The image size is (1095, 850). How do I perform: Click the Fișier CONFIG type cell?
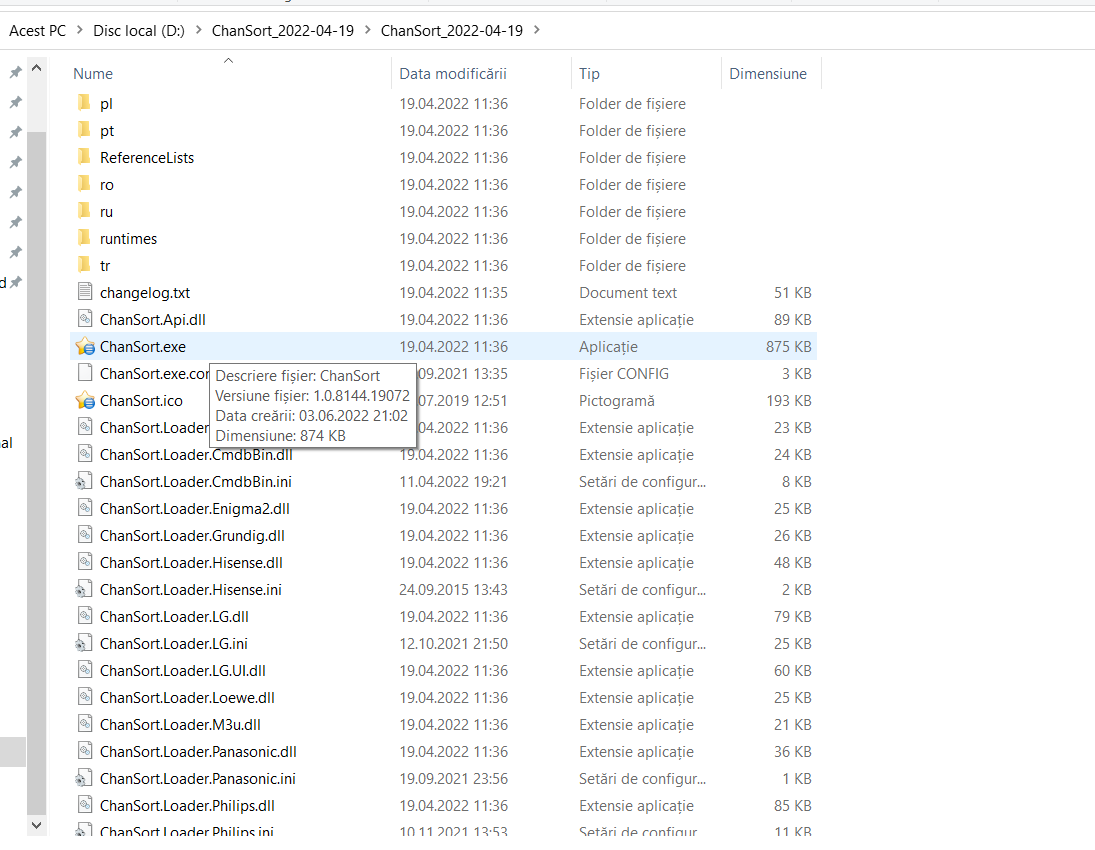tap(624, 374)
